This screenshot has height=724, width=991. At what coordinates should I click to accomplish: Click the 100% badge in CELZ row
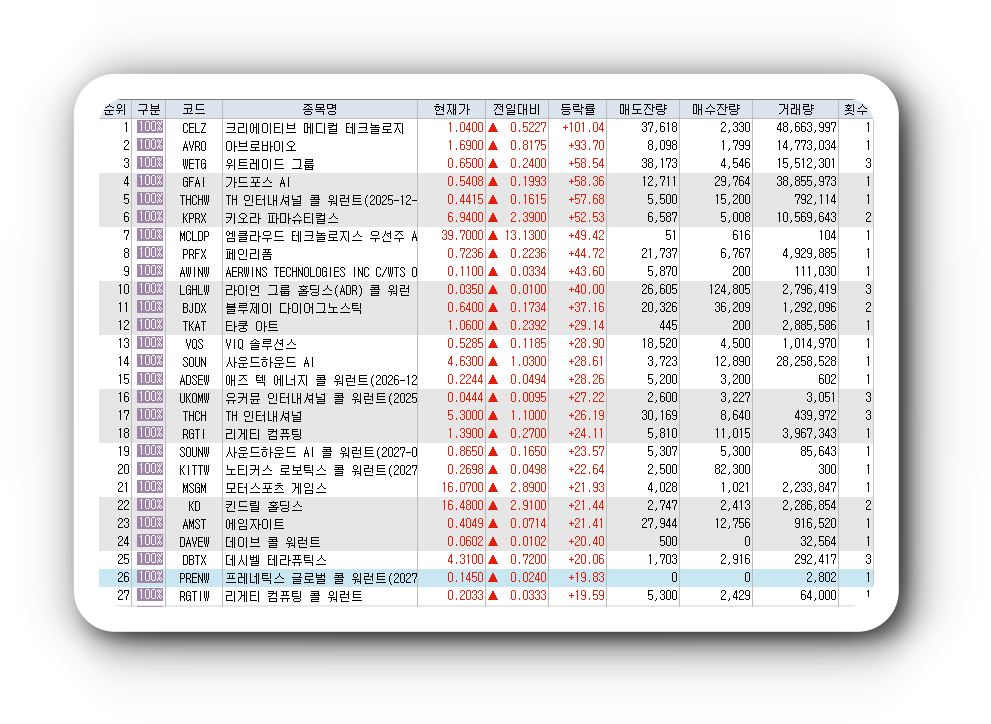(150, 127)
